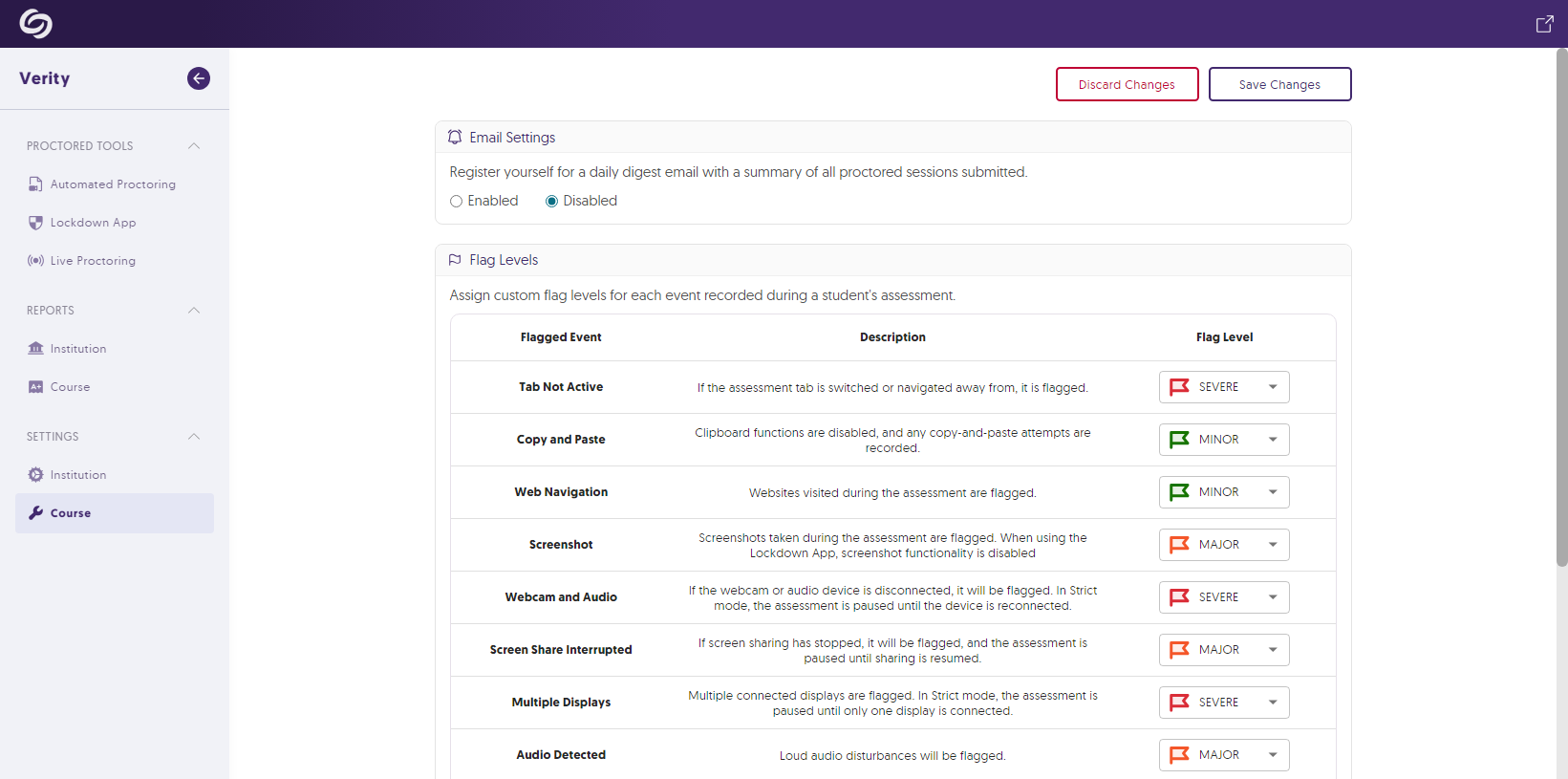Select the Disabled radio button for email digest

tap(551, 201)
